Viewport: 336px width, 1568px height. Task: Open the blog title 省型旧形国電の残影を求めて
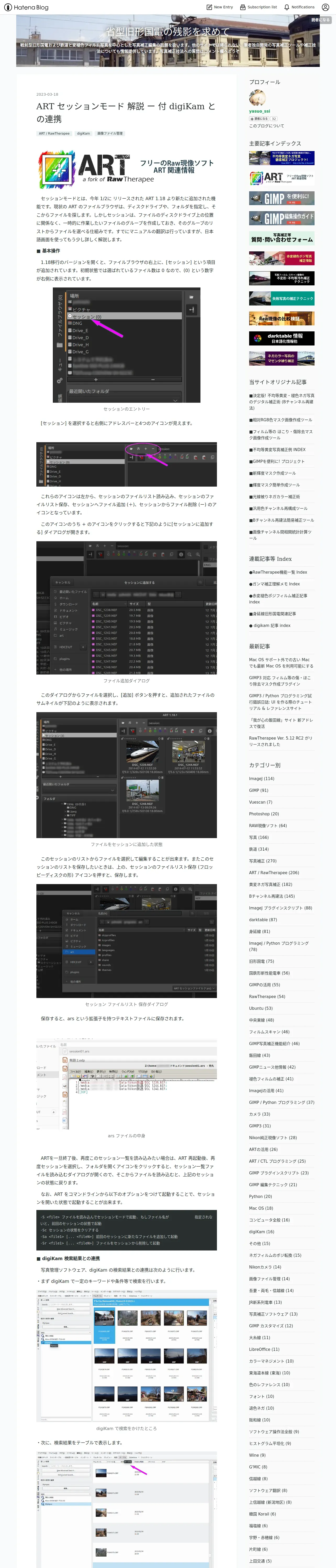tap(168, 31)
